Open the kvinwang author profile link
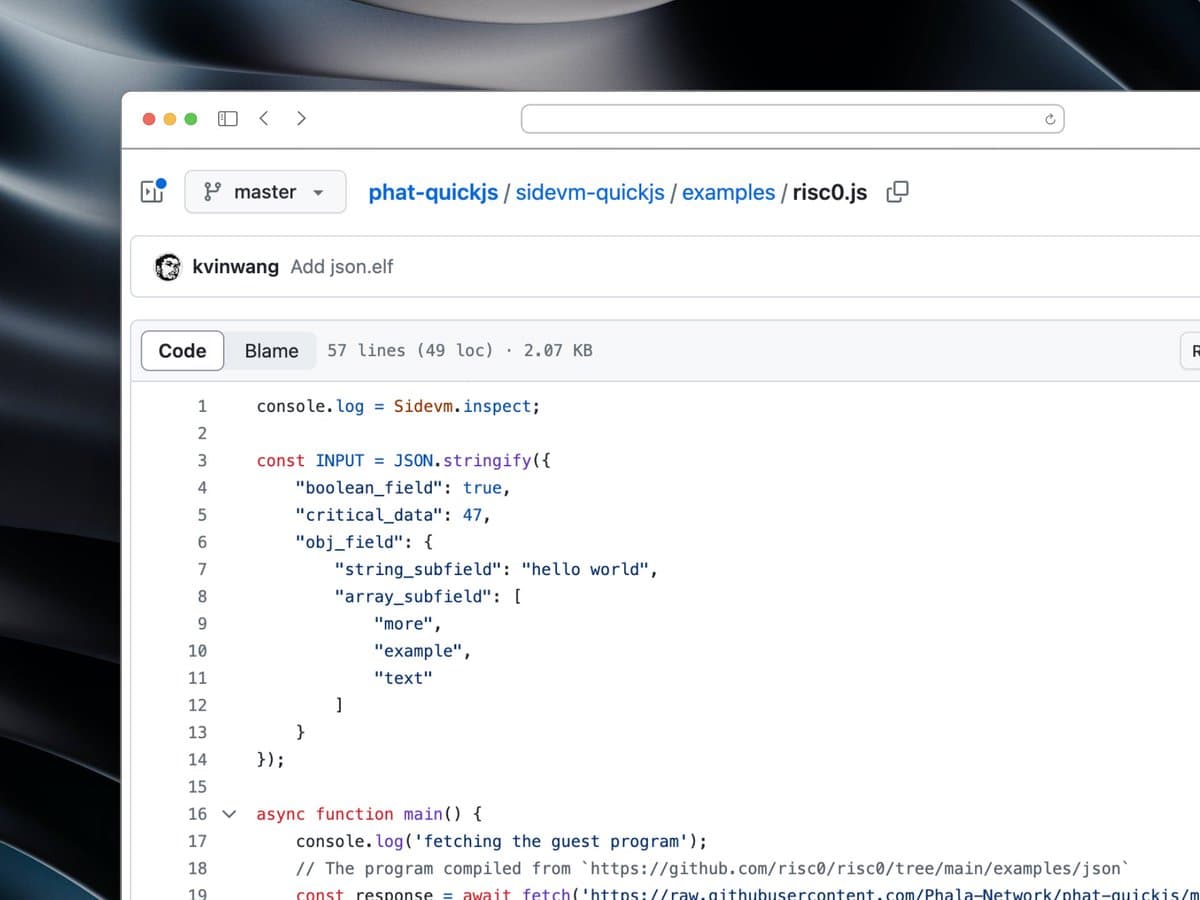The image size is (1200, 900). point(235,267)
